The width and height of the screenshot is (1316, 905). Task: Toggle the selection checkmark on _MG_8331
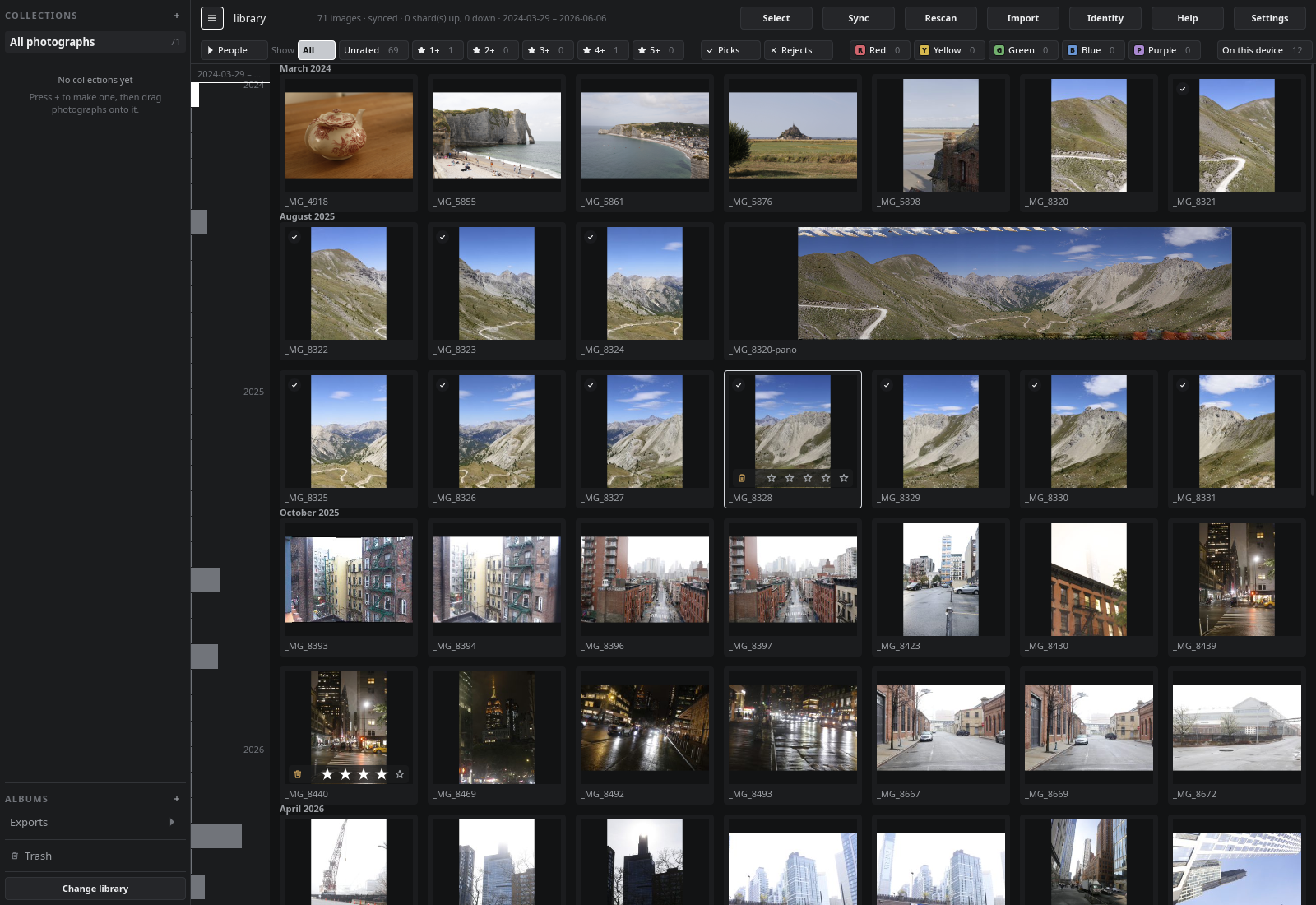coord(1183,385)
